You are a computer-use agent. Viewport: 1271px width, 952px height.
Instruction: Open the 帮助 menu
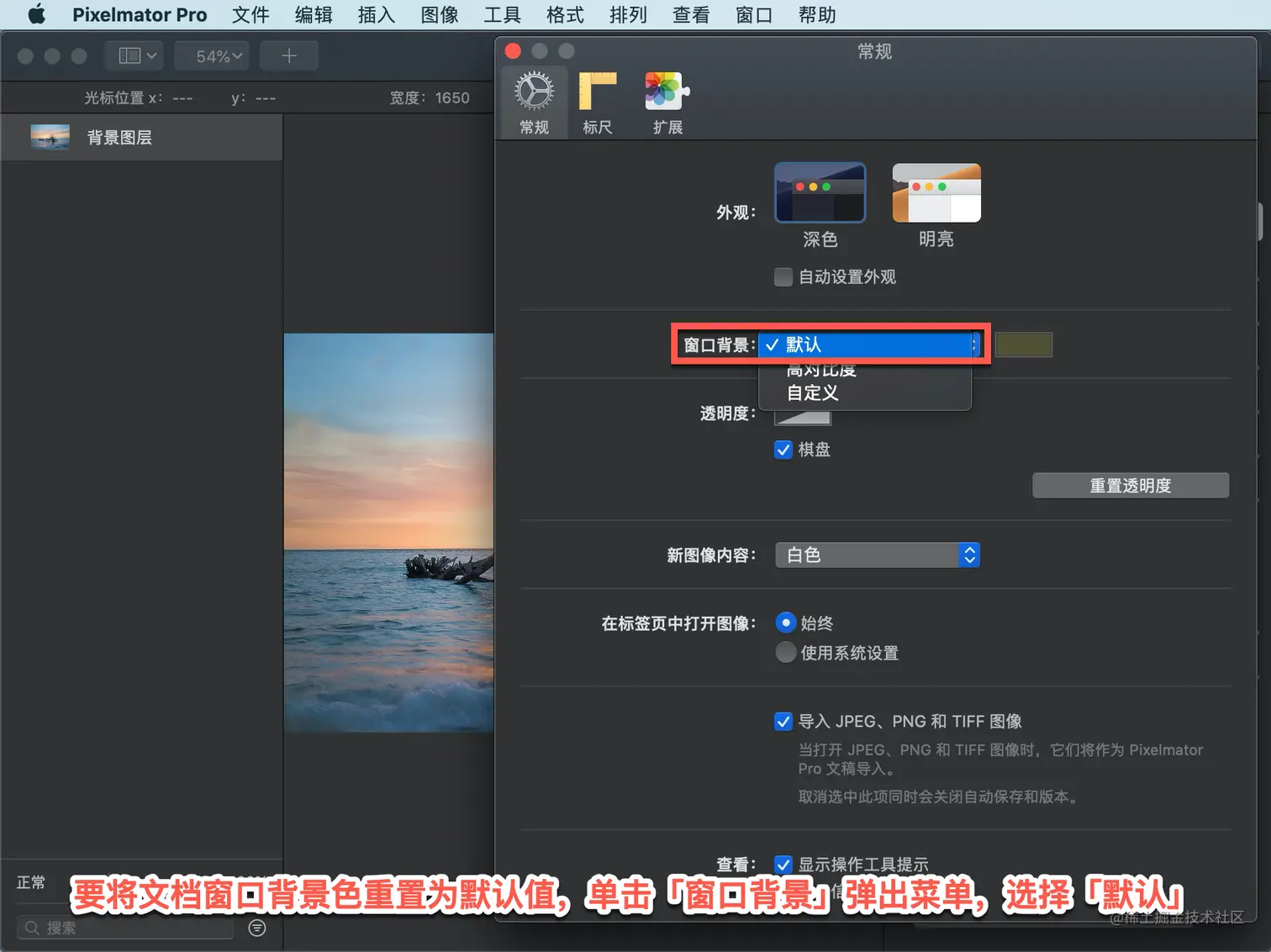(x=817, y=14)
